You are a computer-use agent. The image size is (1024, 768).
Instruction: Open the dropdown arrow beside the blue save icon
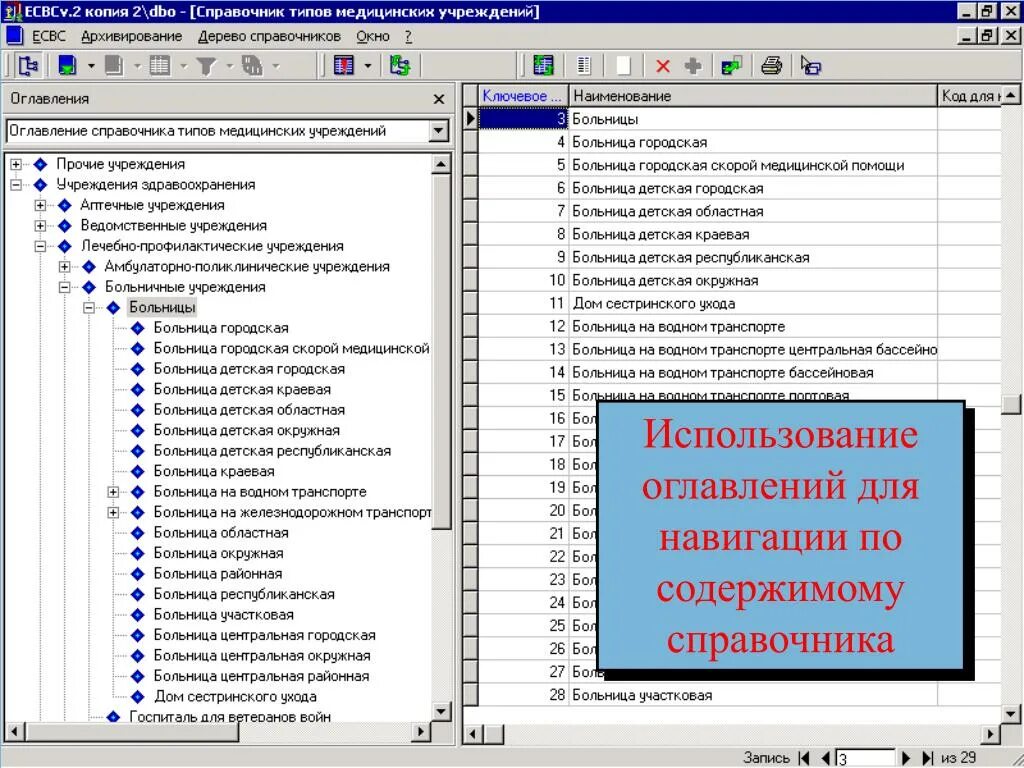click(x=91, y=65)
